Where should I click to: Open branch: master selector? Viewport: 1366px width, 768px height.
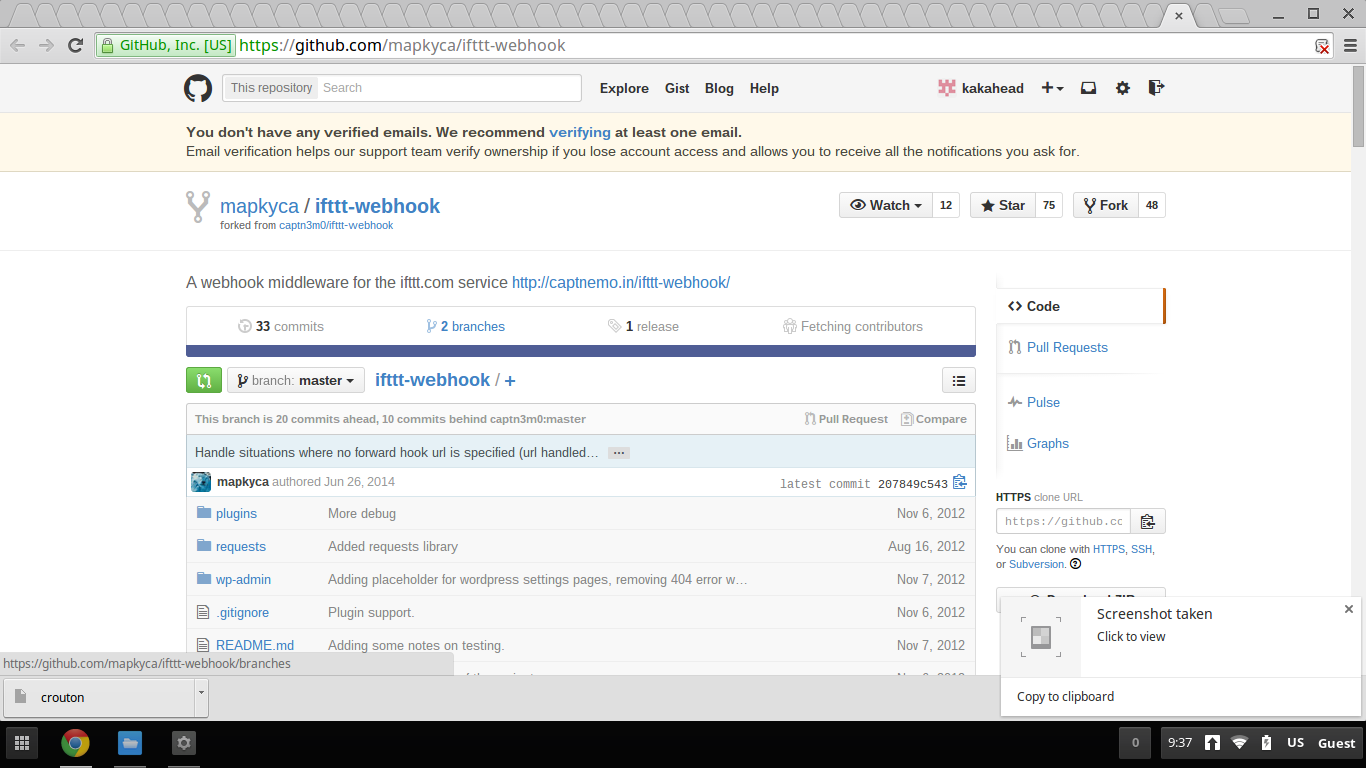coord(295,380)
